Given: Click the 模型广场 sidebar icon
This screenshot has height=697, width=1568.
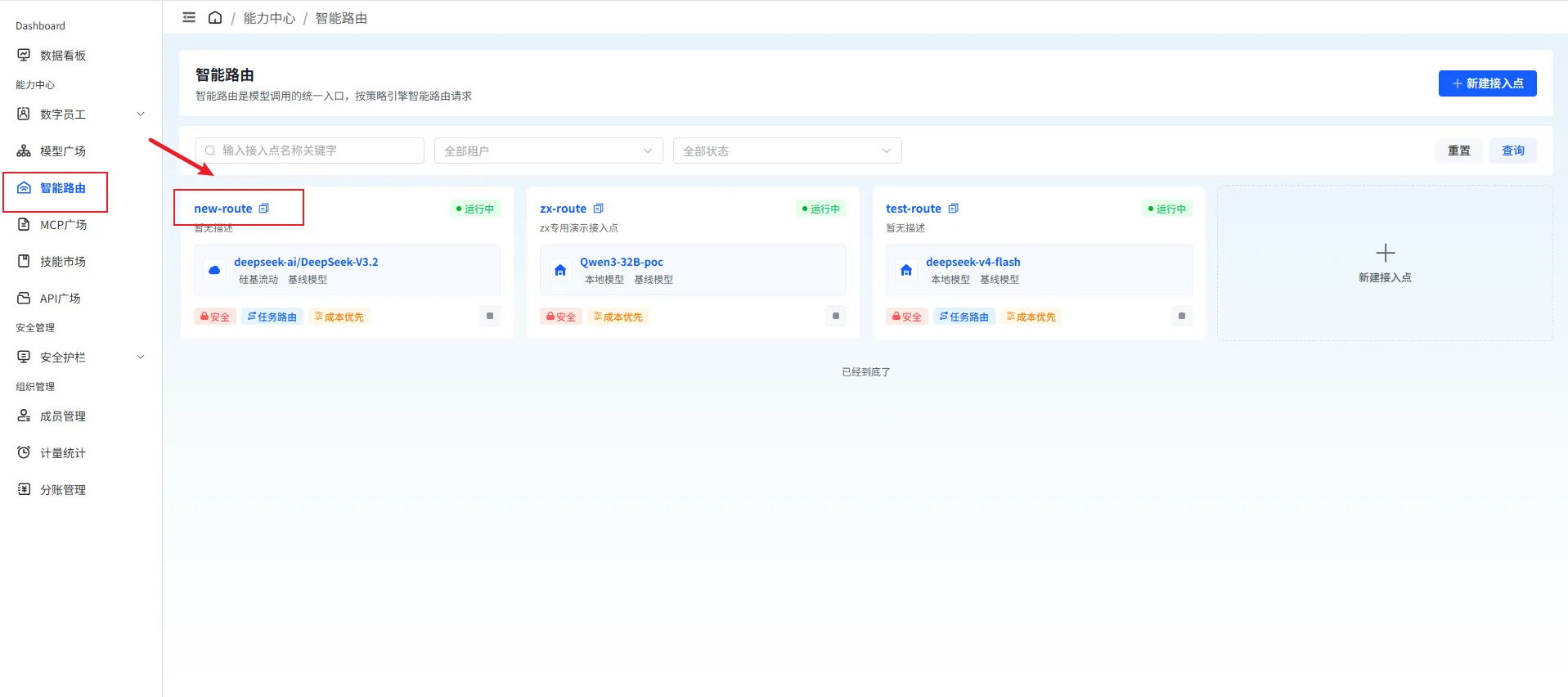Looking at the screenshot, I should (x=24, y=151).
